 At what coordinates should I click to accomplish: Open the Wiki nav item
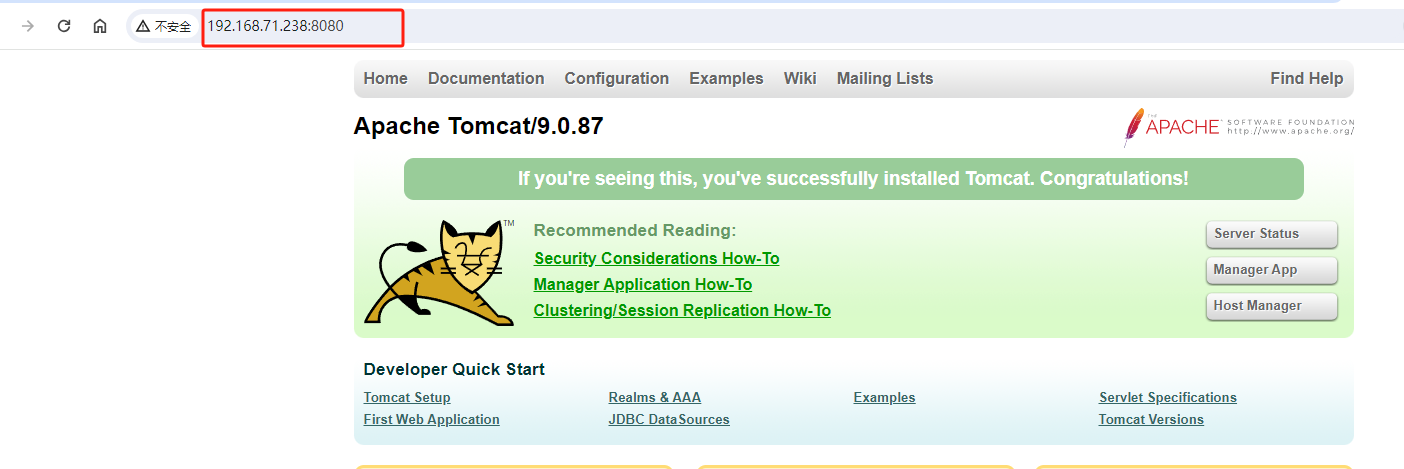click(x=800, y=79)
